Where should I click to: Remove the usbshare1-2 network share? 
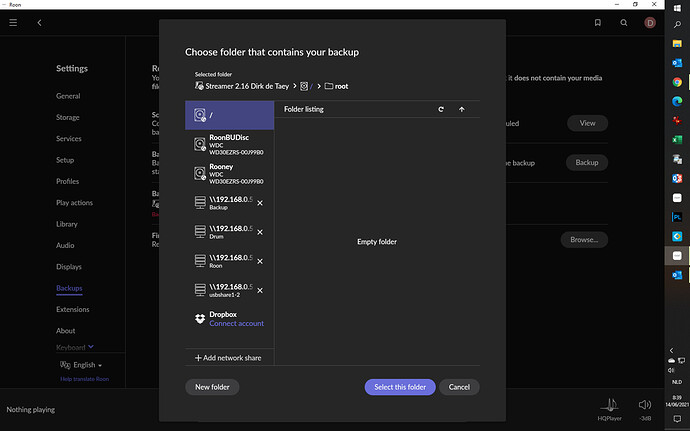coord(260,291)
